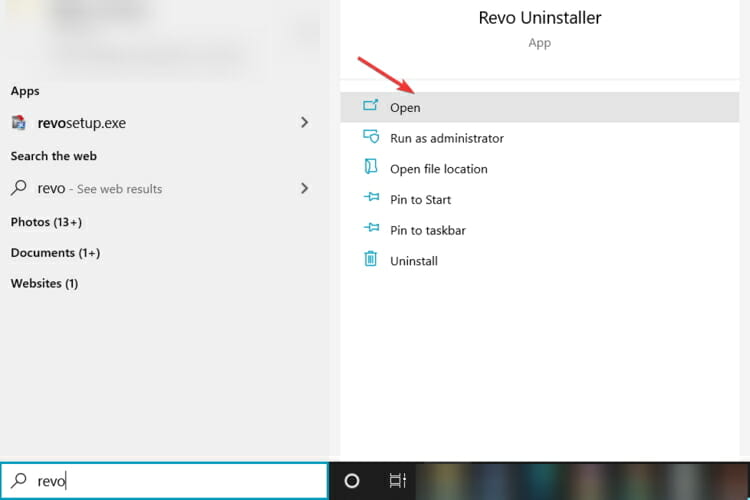Expand the revo web results chevron
Viewport: 750px width, 500px height.
tap(304, 188)
